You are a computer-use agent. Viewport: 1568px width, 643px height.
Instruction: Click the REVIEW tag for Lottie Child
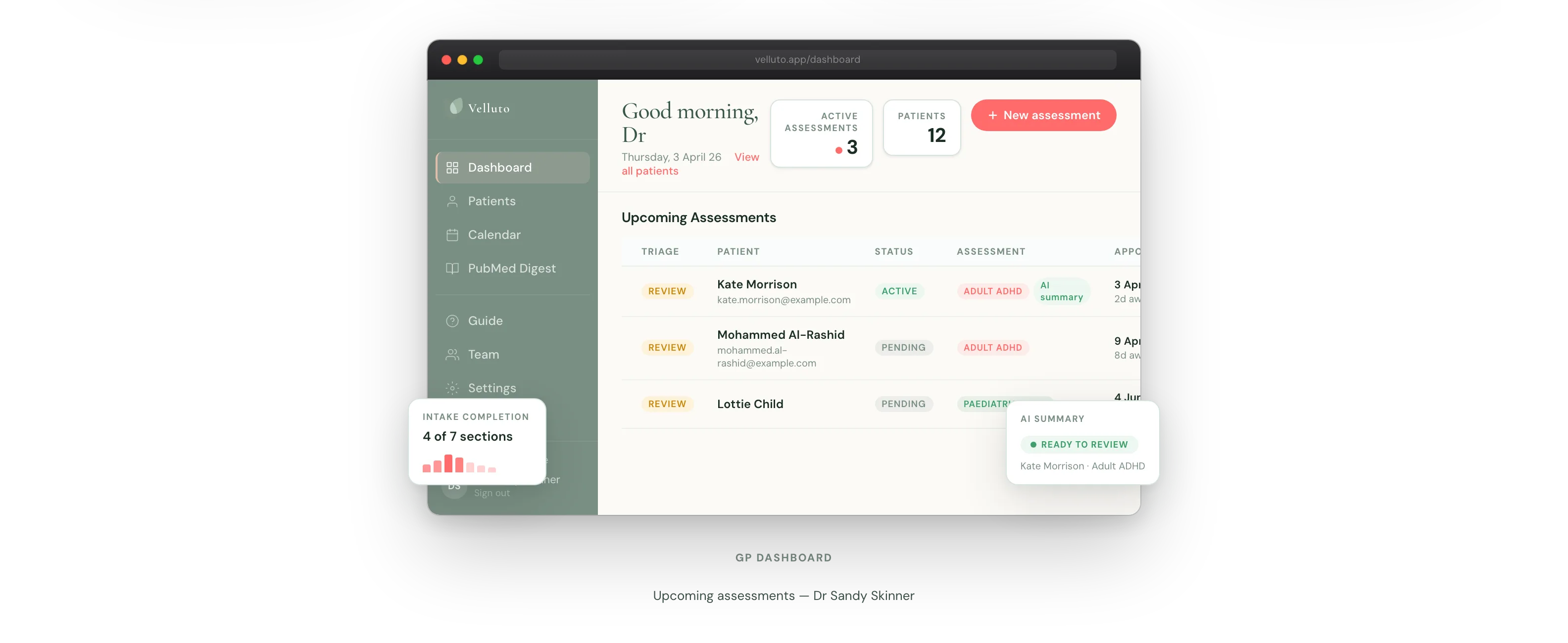tap(667, 404)
